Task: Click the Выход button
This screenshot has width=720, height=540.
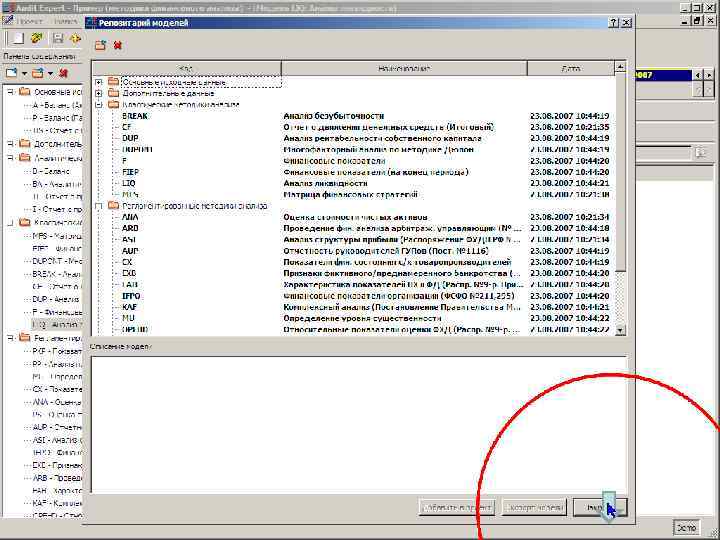Action: pos(600,507)
